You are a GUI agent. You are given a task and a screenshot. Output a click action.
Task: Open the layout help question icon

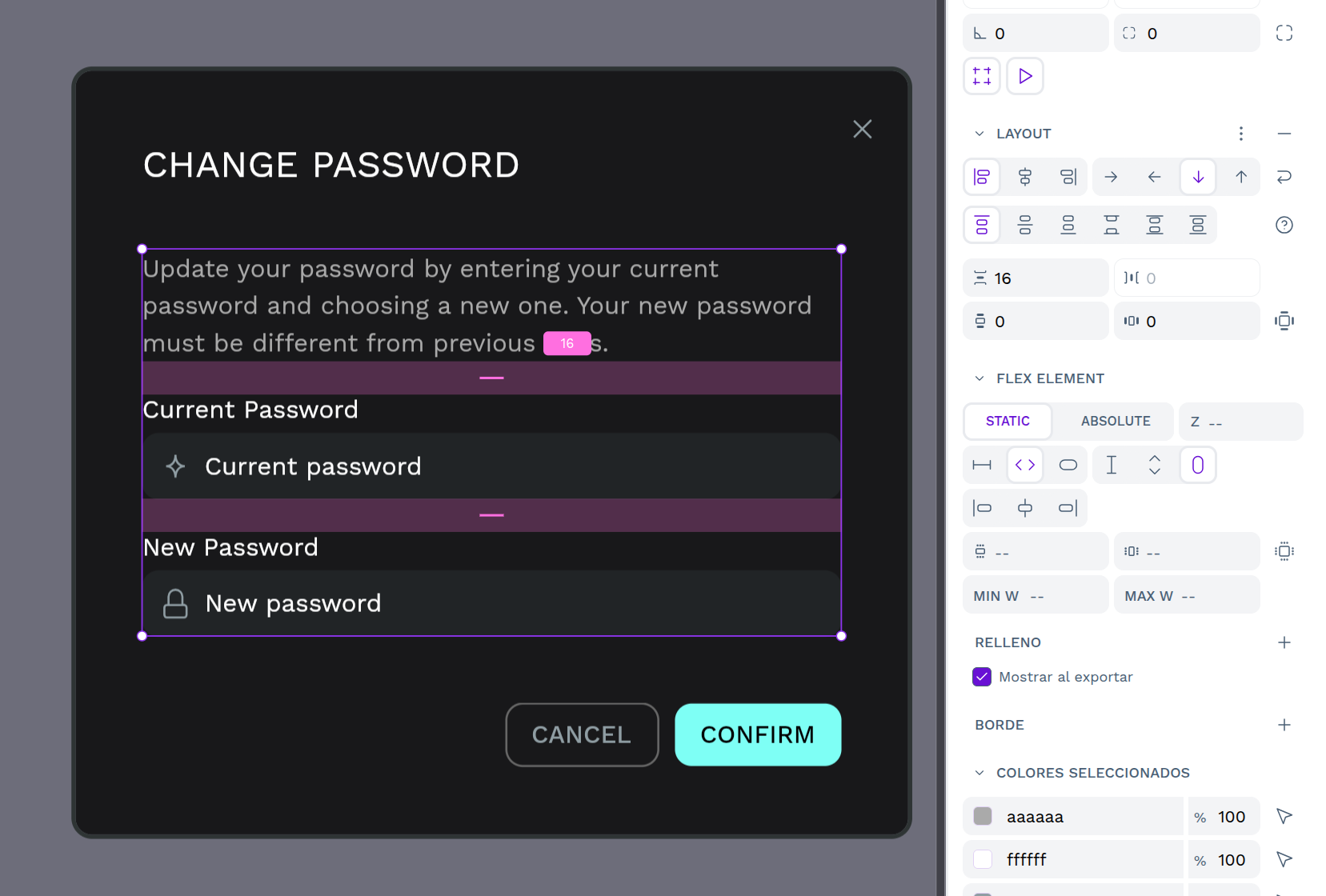tap(1284, 225)
